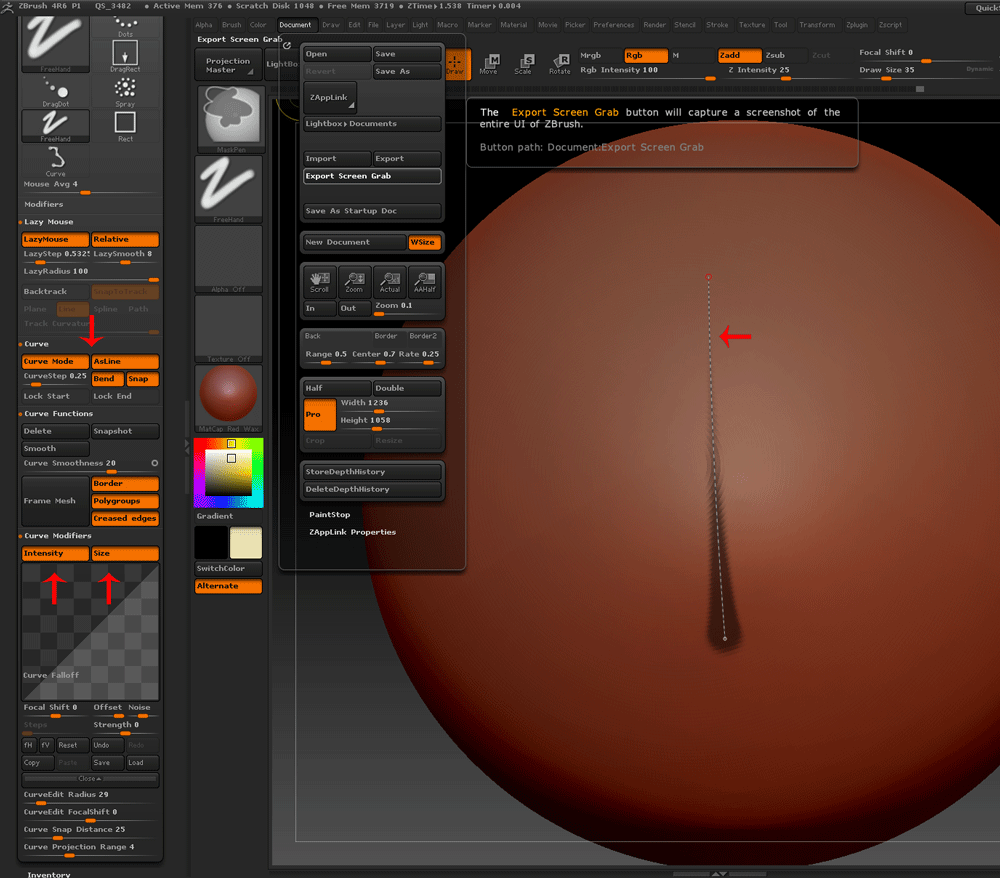Open the Alpha menu
This screenshot has width=1000, height=878.
pos(204,26)
